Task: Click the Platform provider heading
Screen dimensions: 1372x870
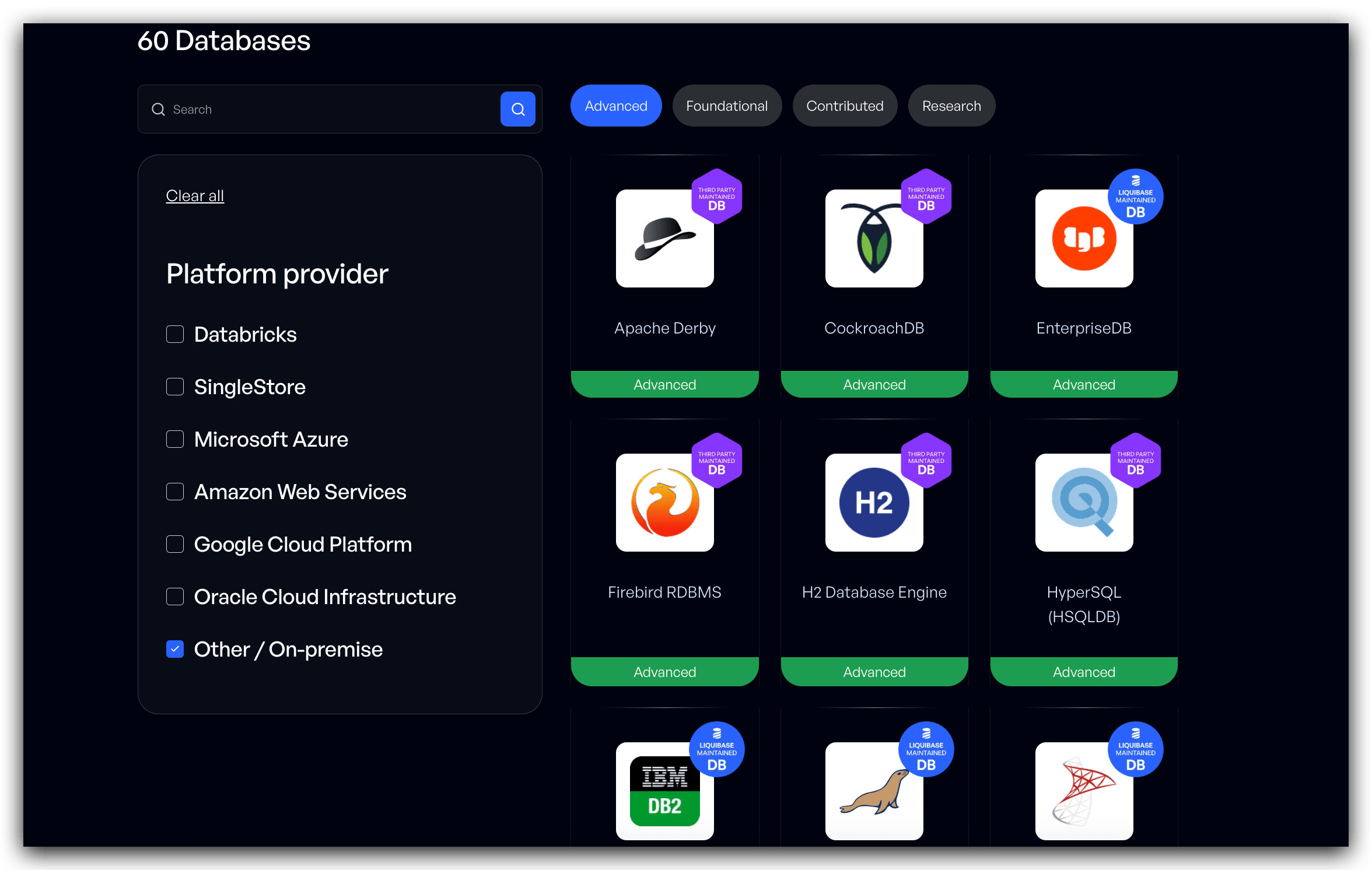Action: click(x=277, y=274)
